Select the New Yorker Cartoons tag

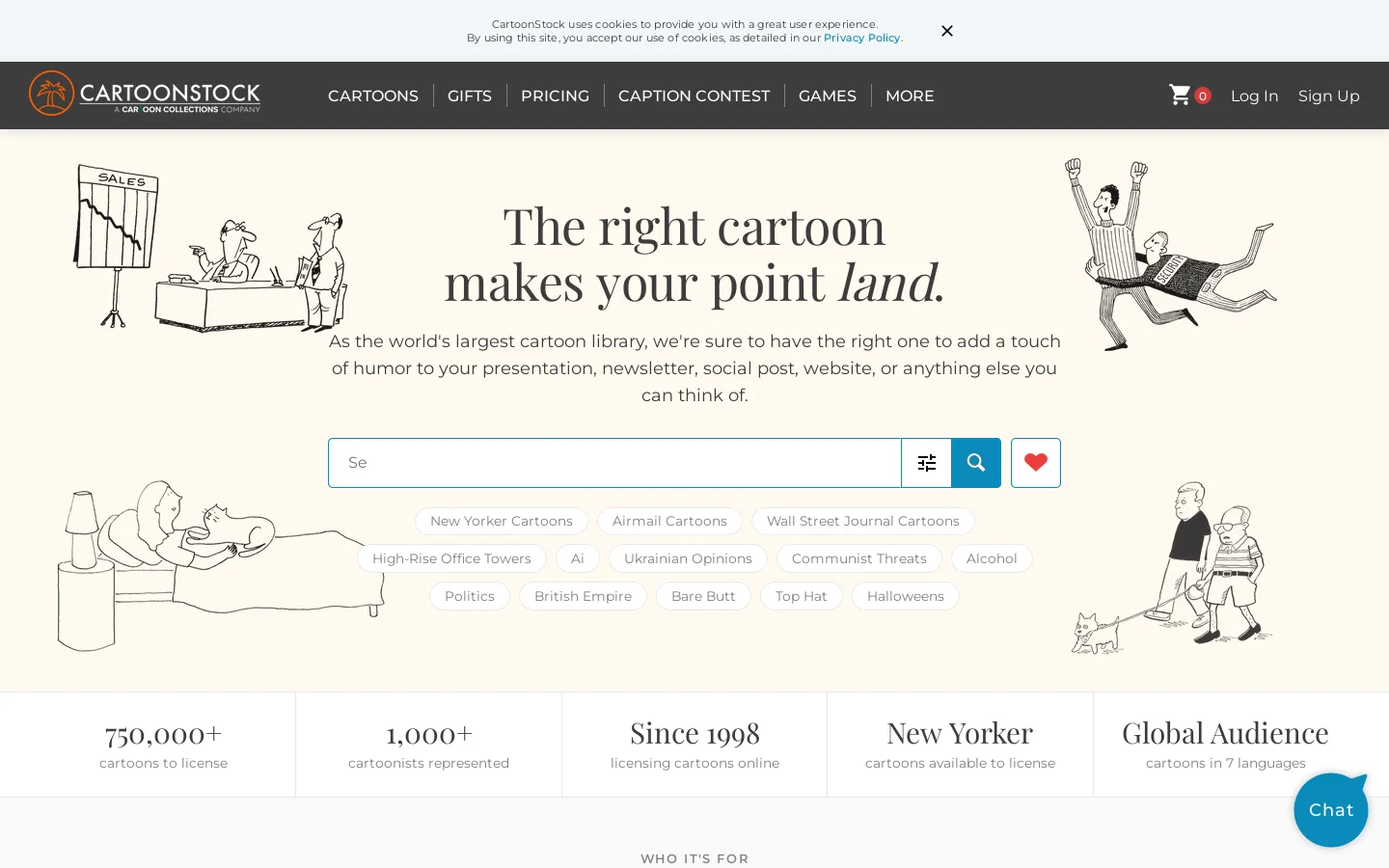click(x=502, y=521)
